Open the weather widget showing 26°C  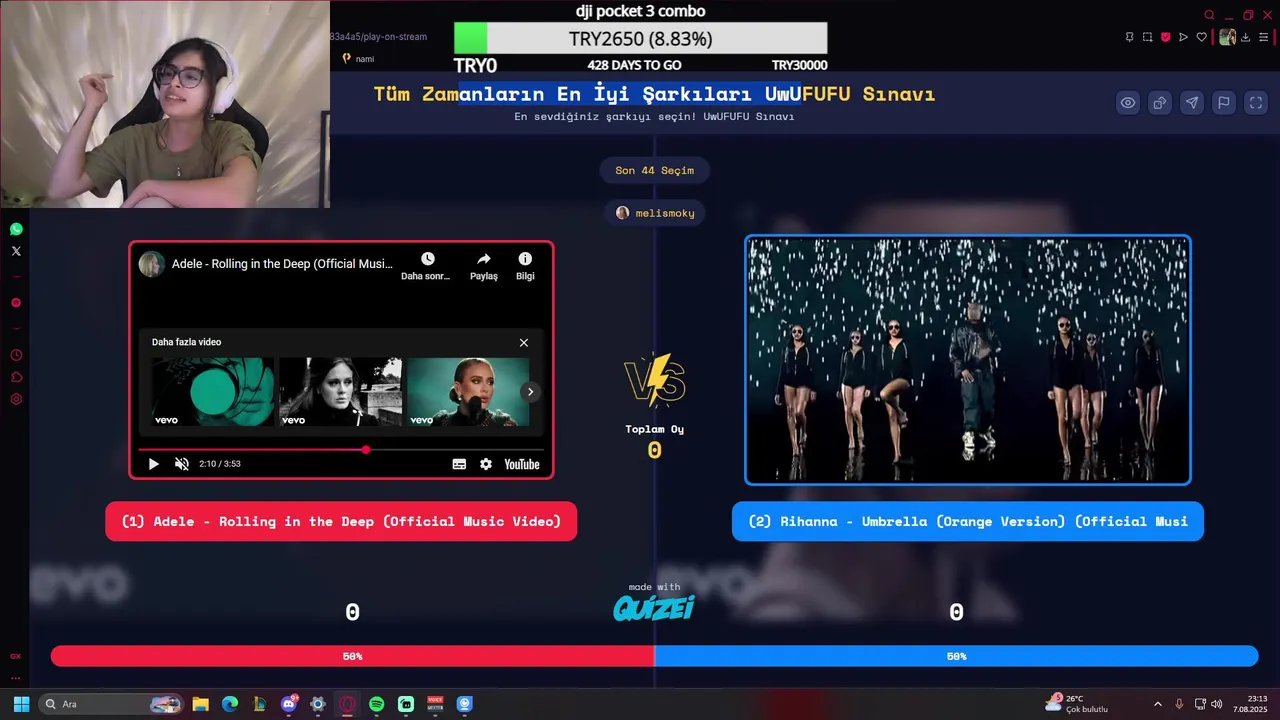tap(1076, 704)
